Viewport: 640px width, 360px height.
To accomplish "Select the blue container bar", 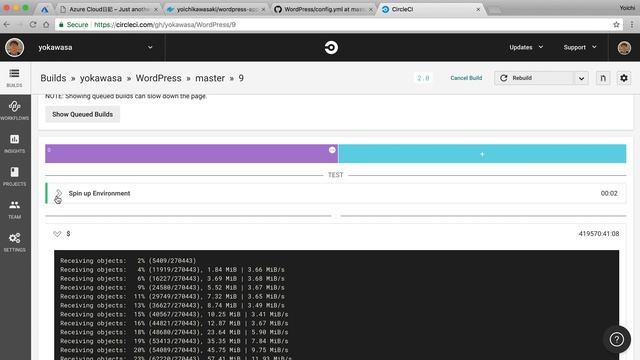I will (x=482, y=153).
